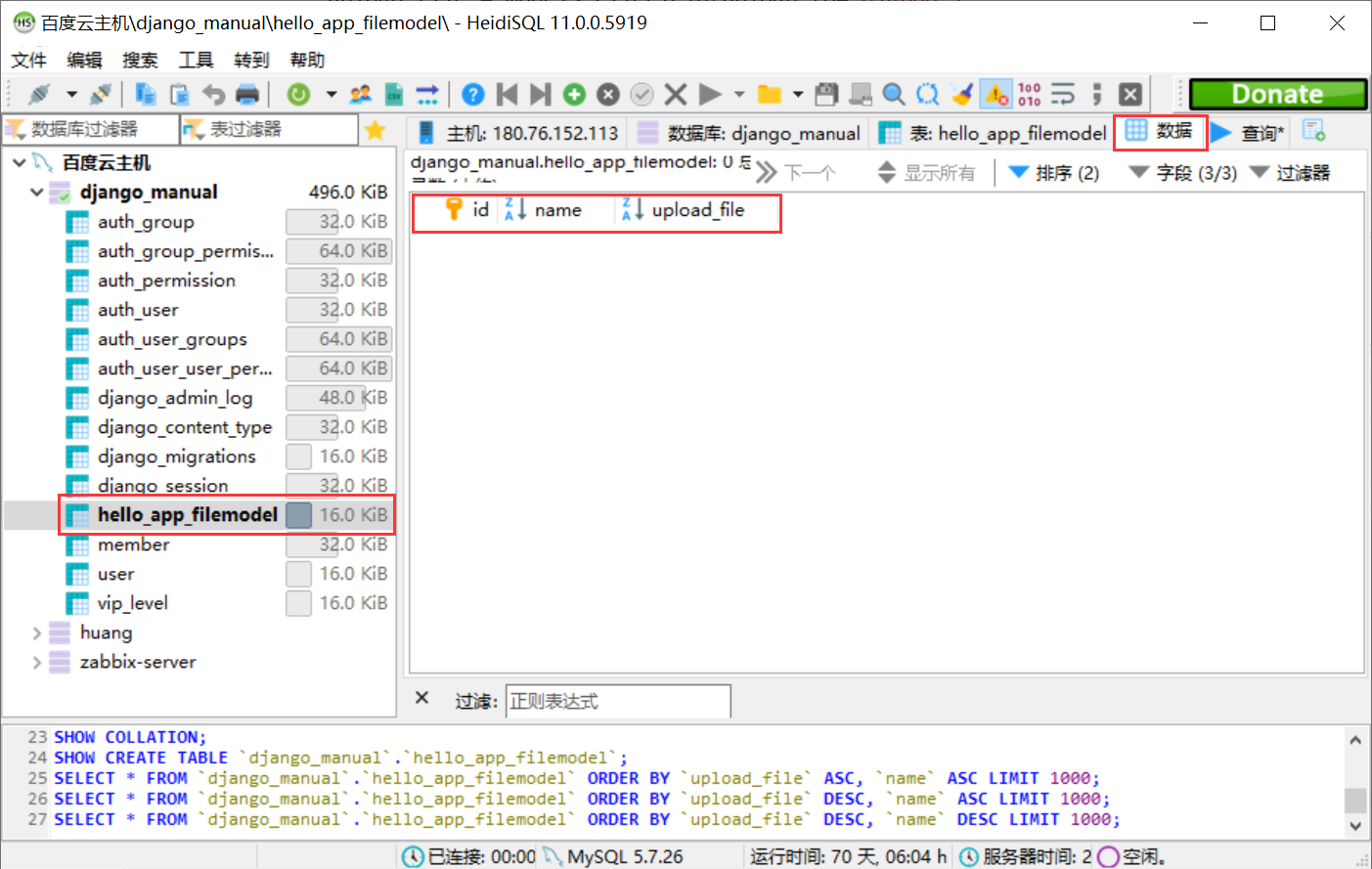Screen dimensions: 1372x869
Task: Click the delete row circle-x icon
Action: click(608, 94)
